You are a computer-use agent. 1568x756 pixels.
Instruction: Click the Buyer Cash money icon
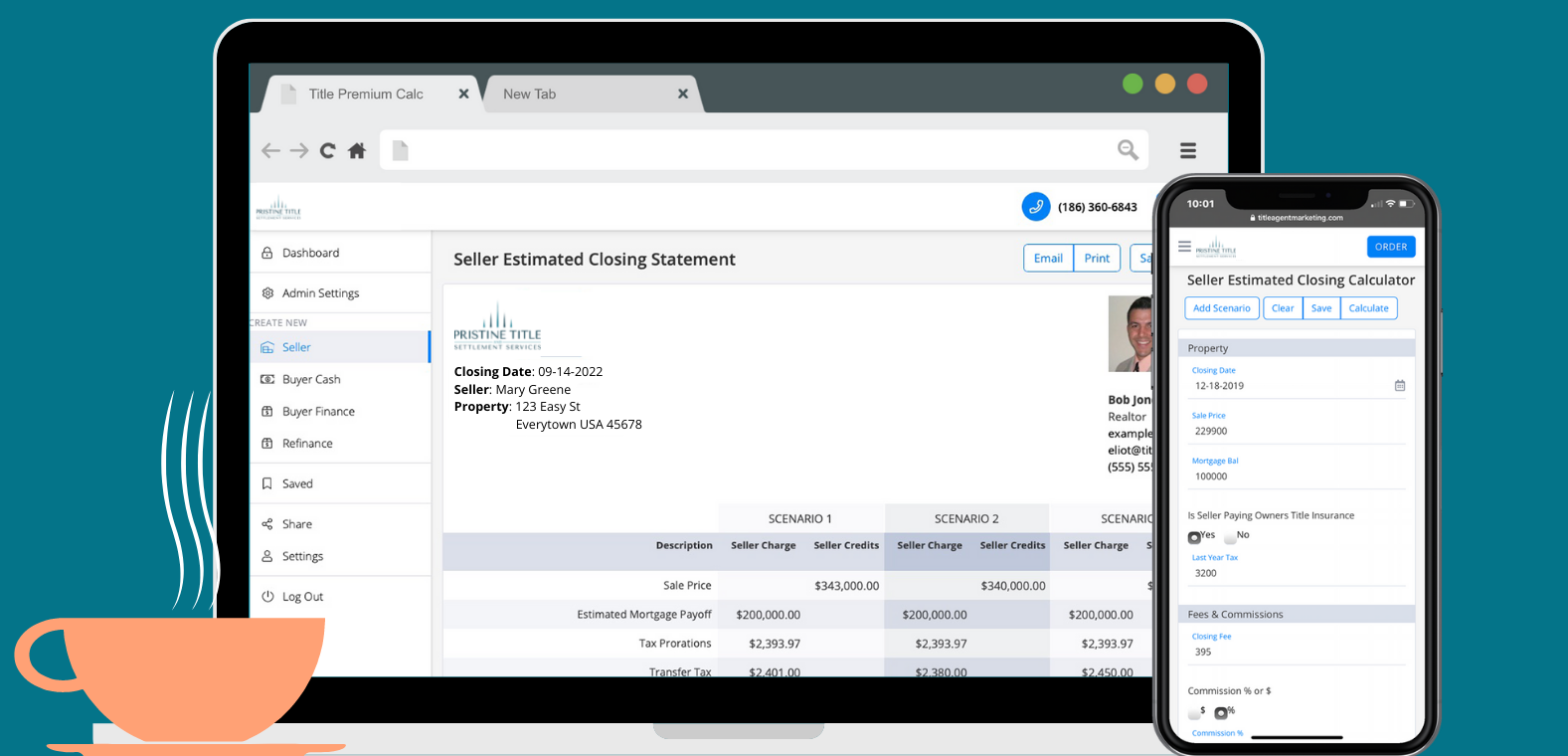[x=266, y=379]
